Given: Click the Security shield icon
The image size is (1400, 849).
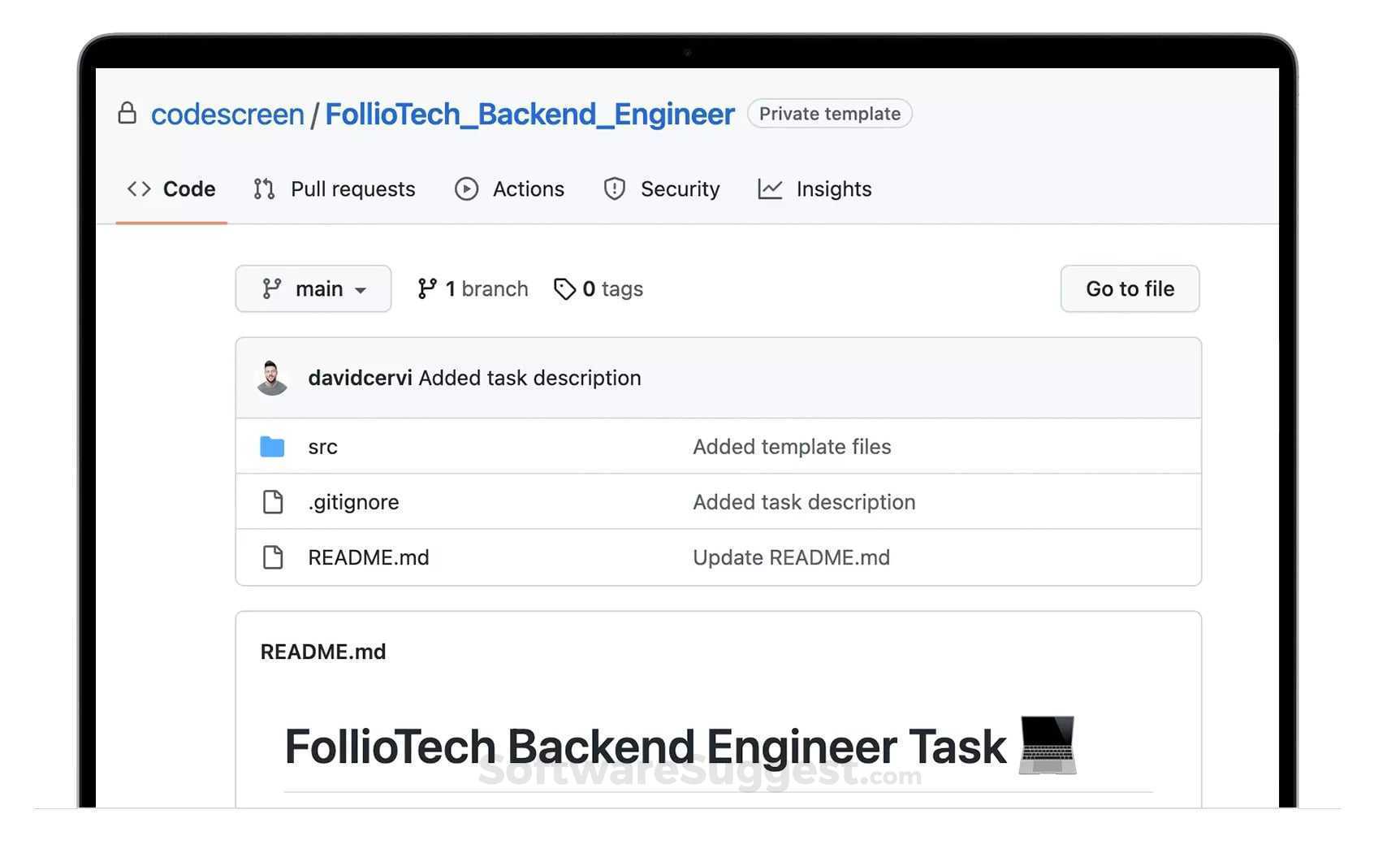Looking at the screenshot, I should [x=614, y=188].
